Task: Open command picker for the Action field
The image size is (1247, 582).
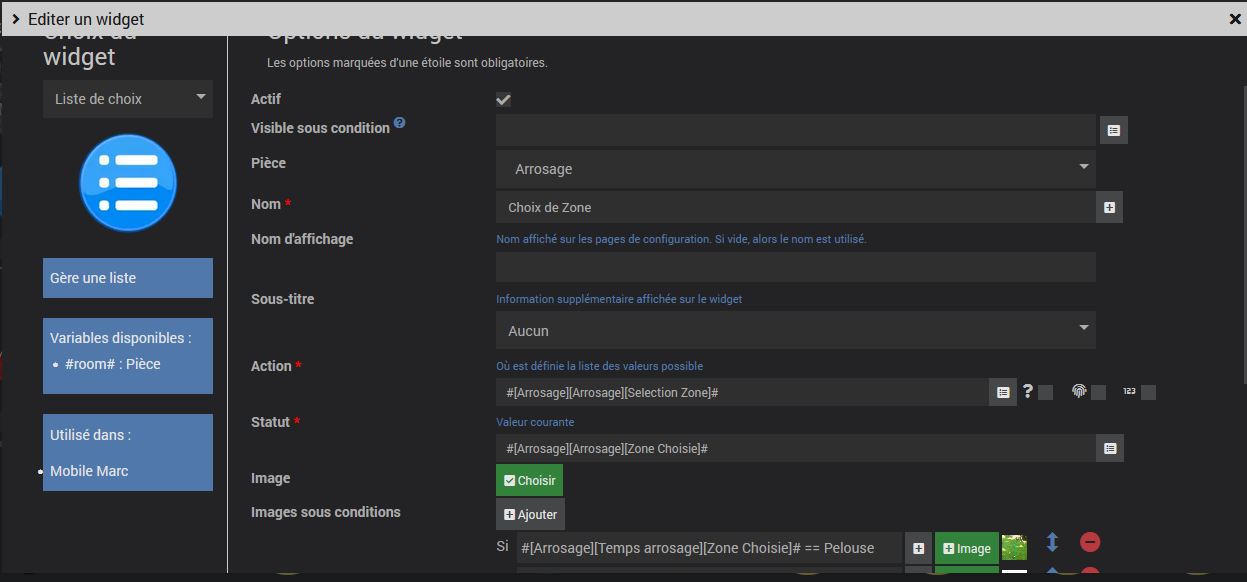Action: 1003,393
